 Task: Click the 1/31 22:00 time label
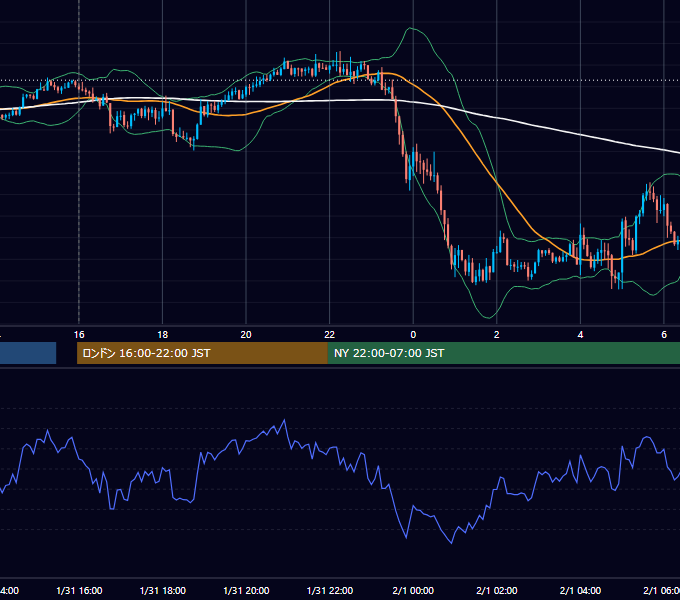[330, 590]
